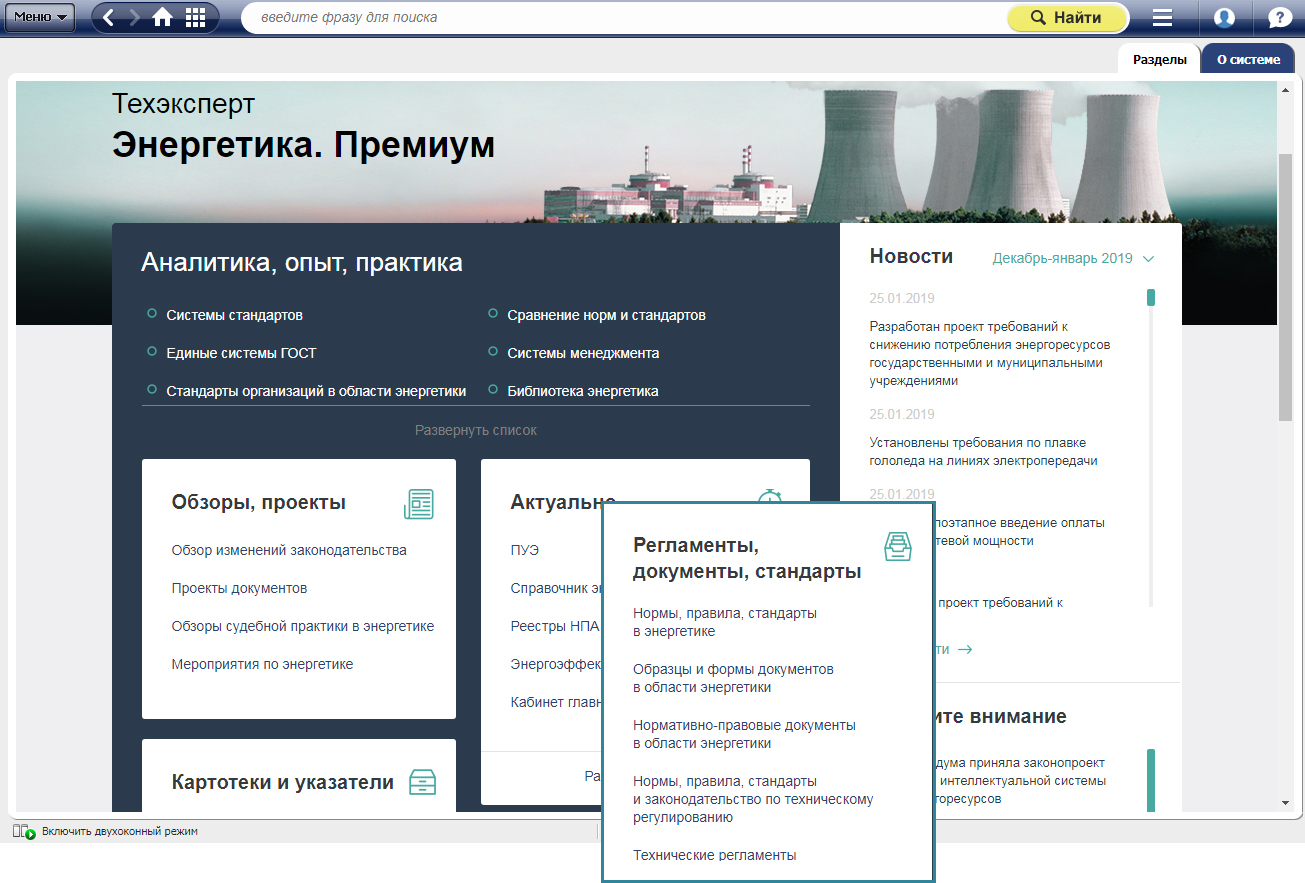The image size is (1305, 883).
Task: Click the Обзоры, проекты card heading
Action: click(x=258, y=502)
